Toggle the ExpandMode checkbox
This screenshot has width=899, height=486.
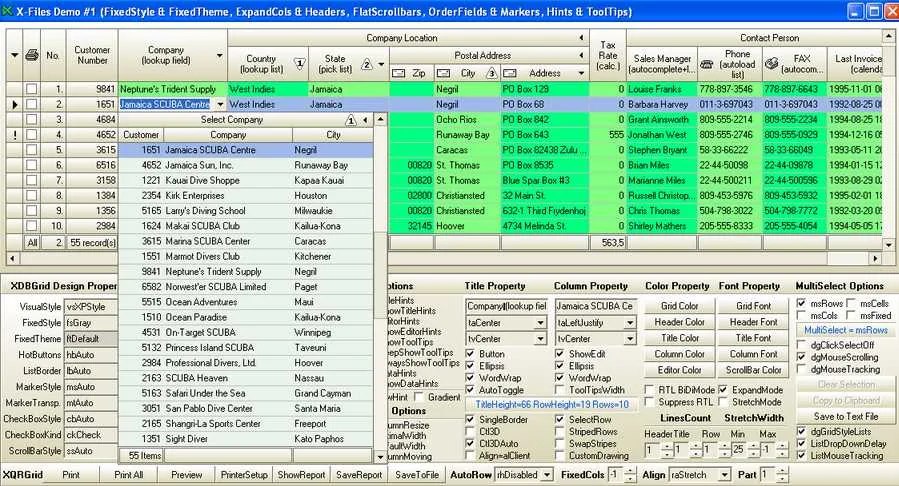click(724, 390)
